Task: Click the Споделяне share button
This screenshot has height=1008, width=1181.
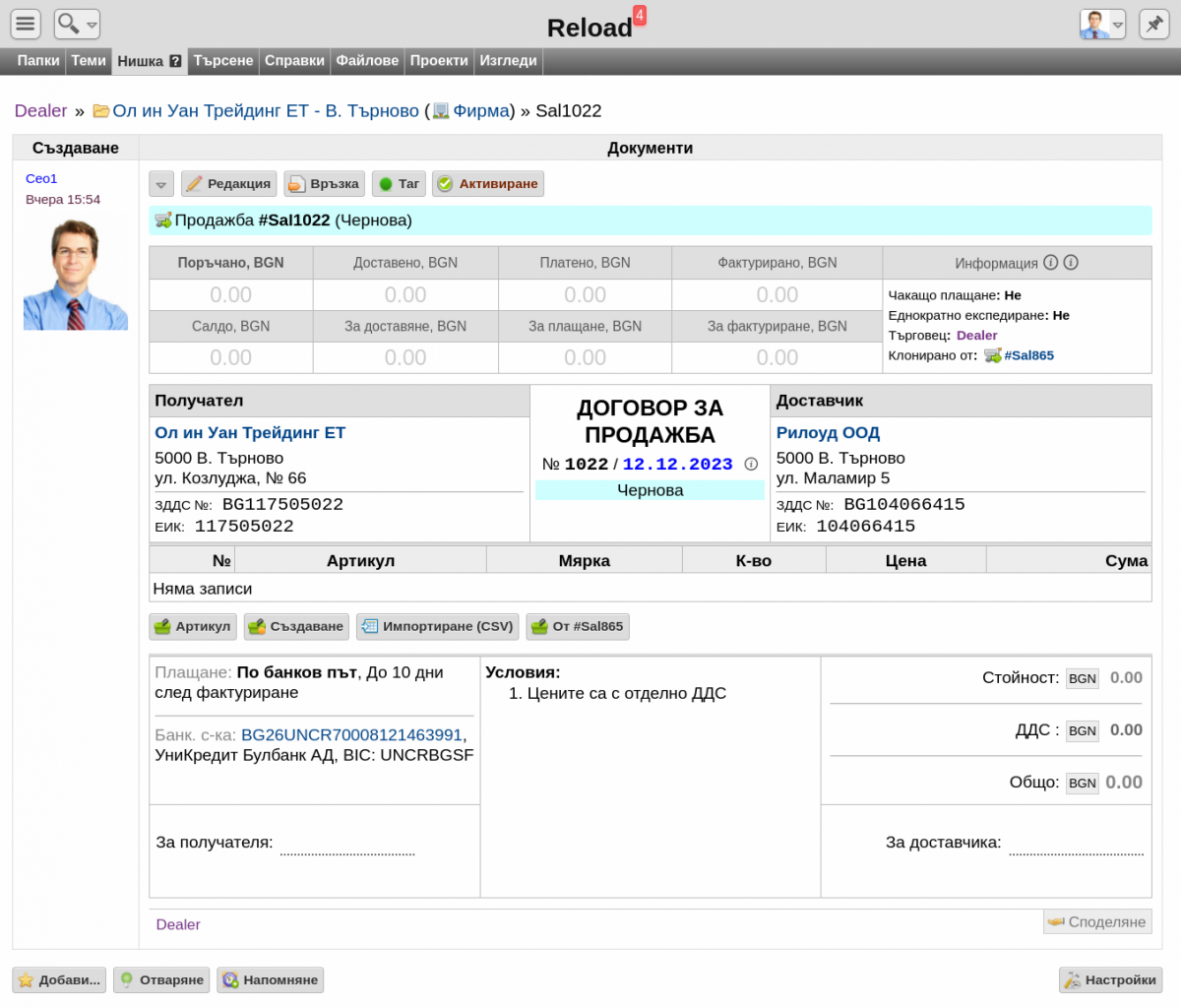Action: (1097, 922)
